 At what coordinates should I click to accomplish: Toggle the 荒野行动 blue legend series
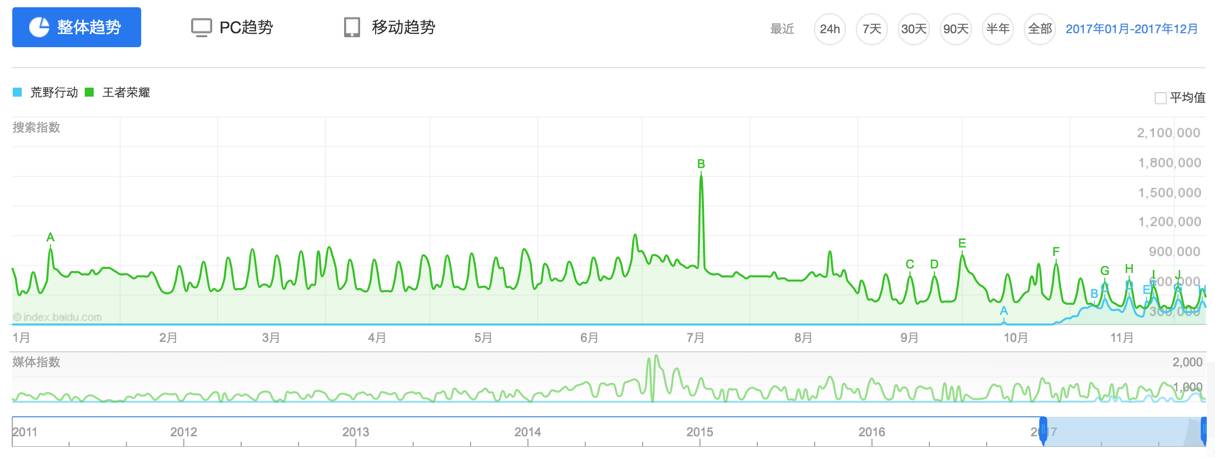click(x=45, y=92)
